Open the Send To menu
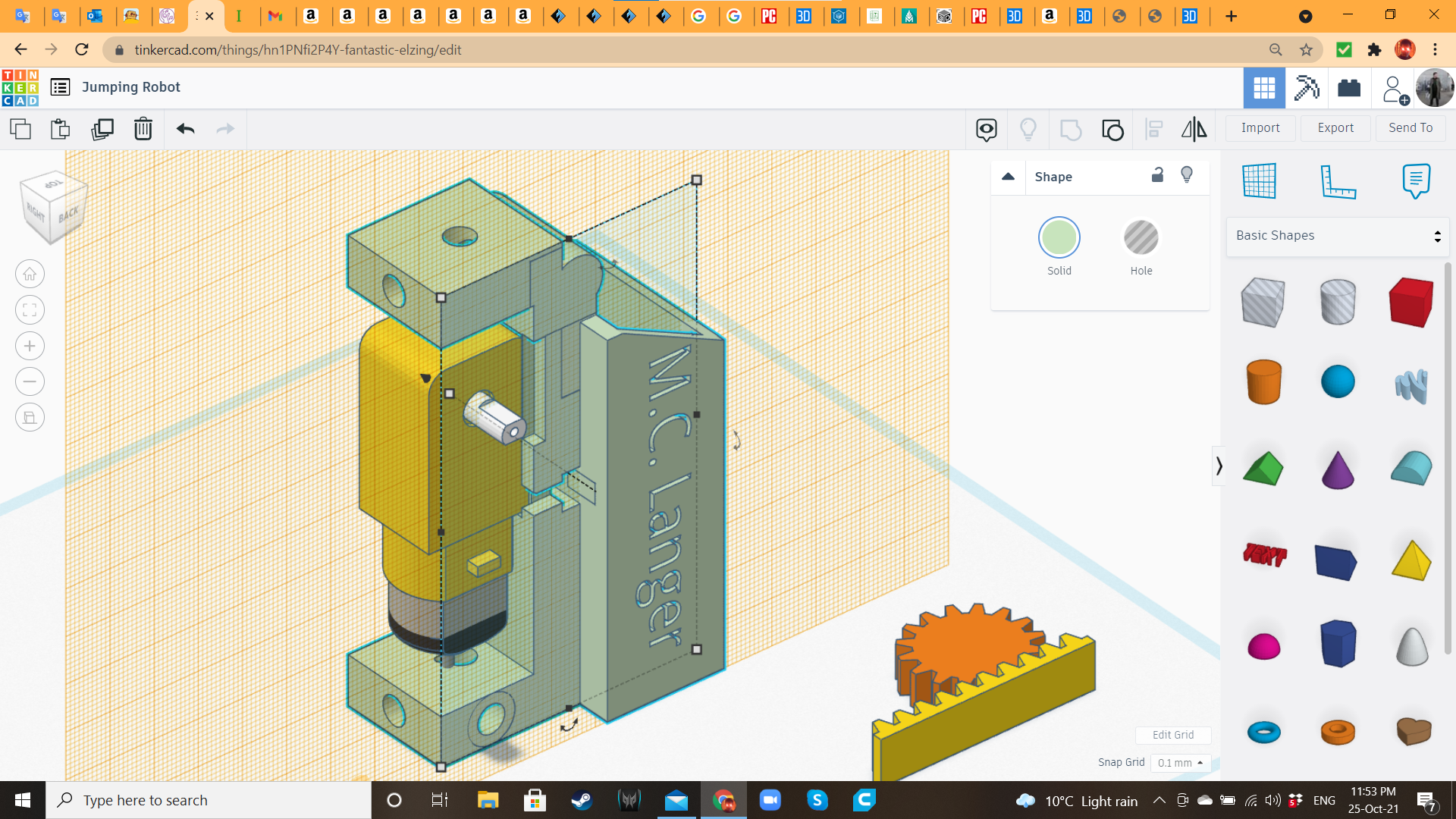1456x819 pixels. coord(1410,128)
